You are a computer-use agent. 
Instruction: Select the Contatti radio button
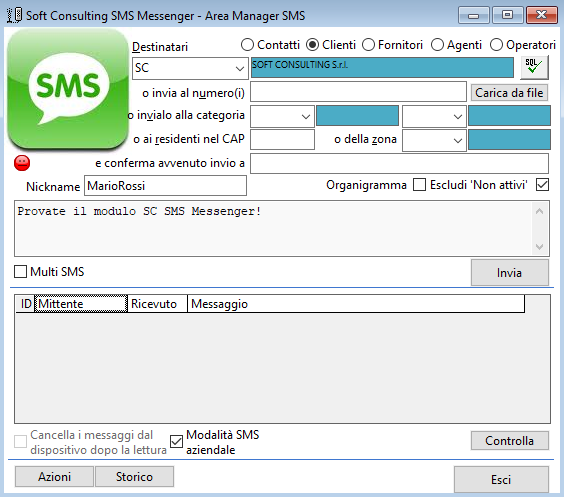(247, 45)
